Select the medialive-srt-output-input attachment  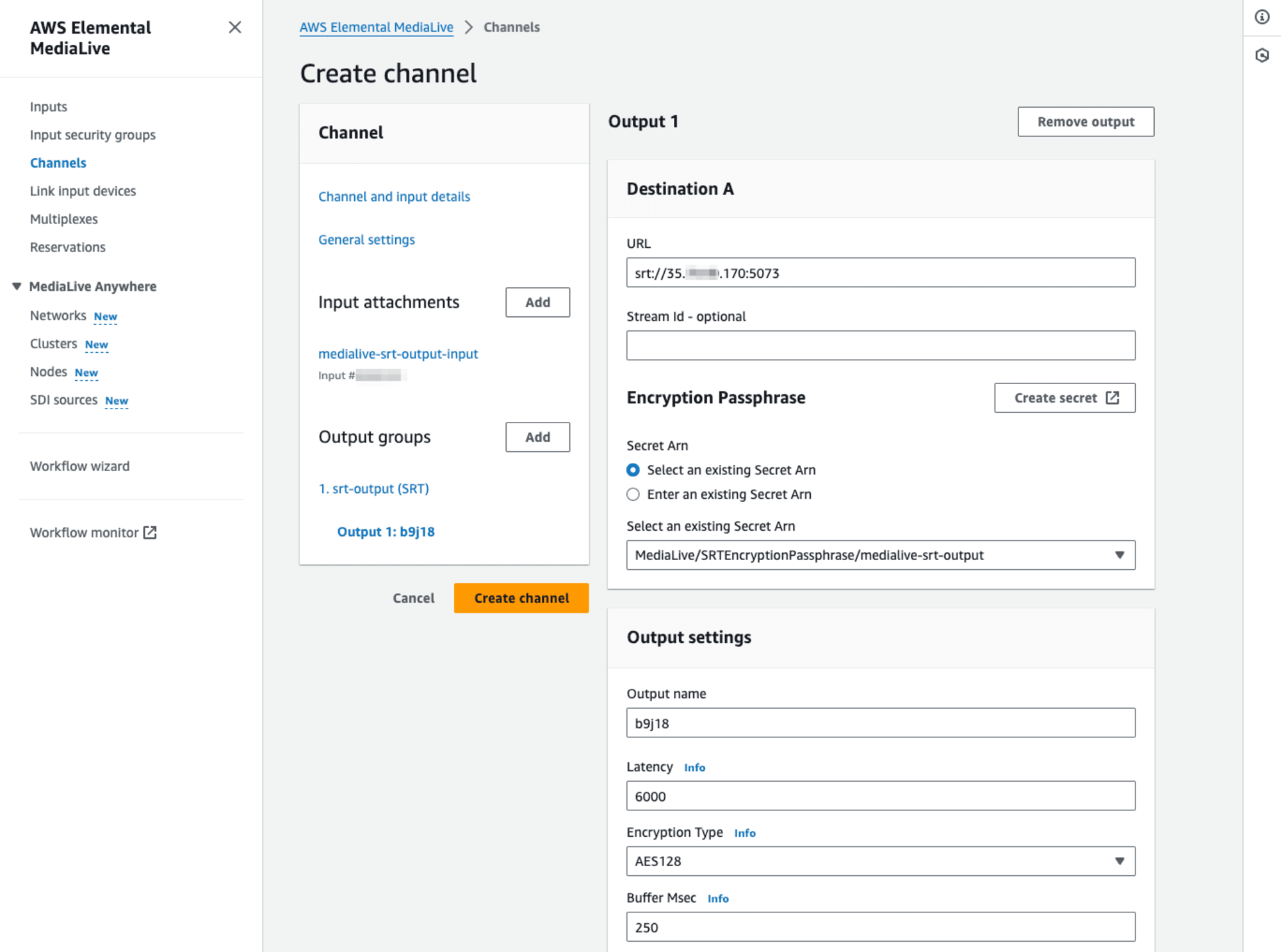(x=398, y=353)
